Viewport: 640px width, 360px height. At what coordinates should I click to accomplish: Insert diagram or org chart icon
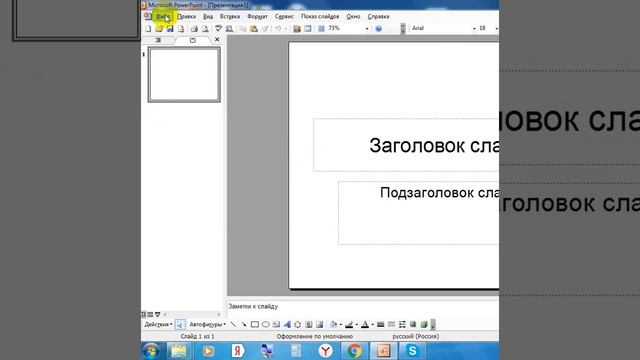[298, 324]
